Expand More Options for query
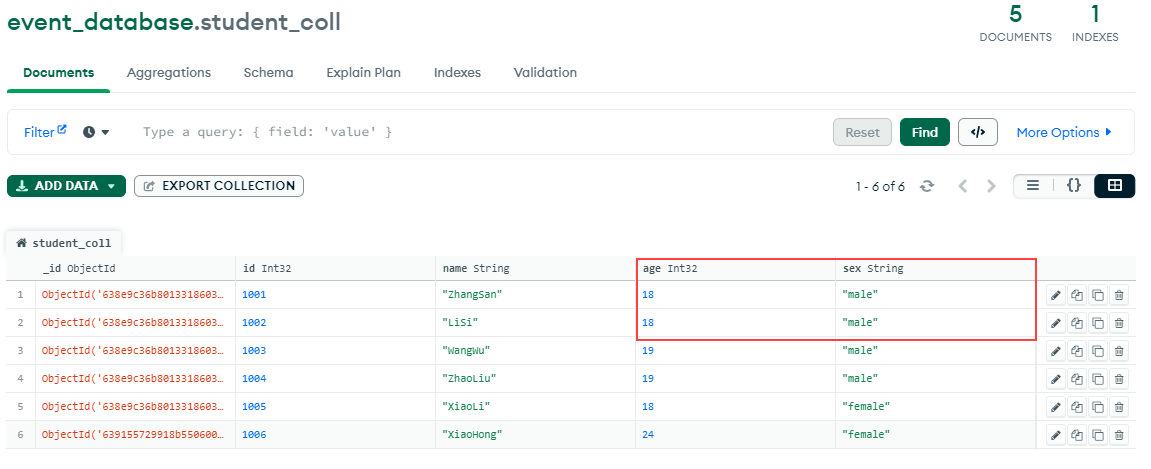This screenshot has height=469, width=1151. [1064, 132]
